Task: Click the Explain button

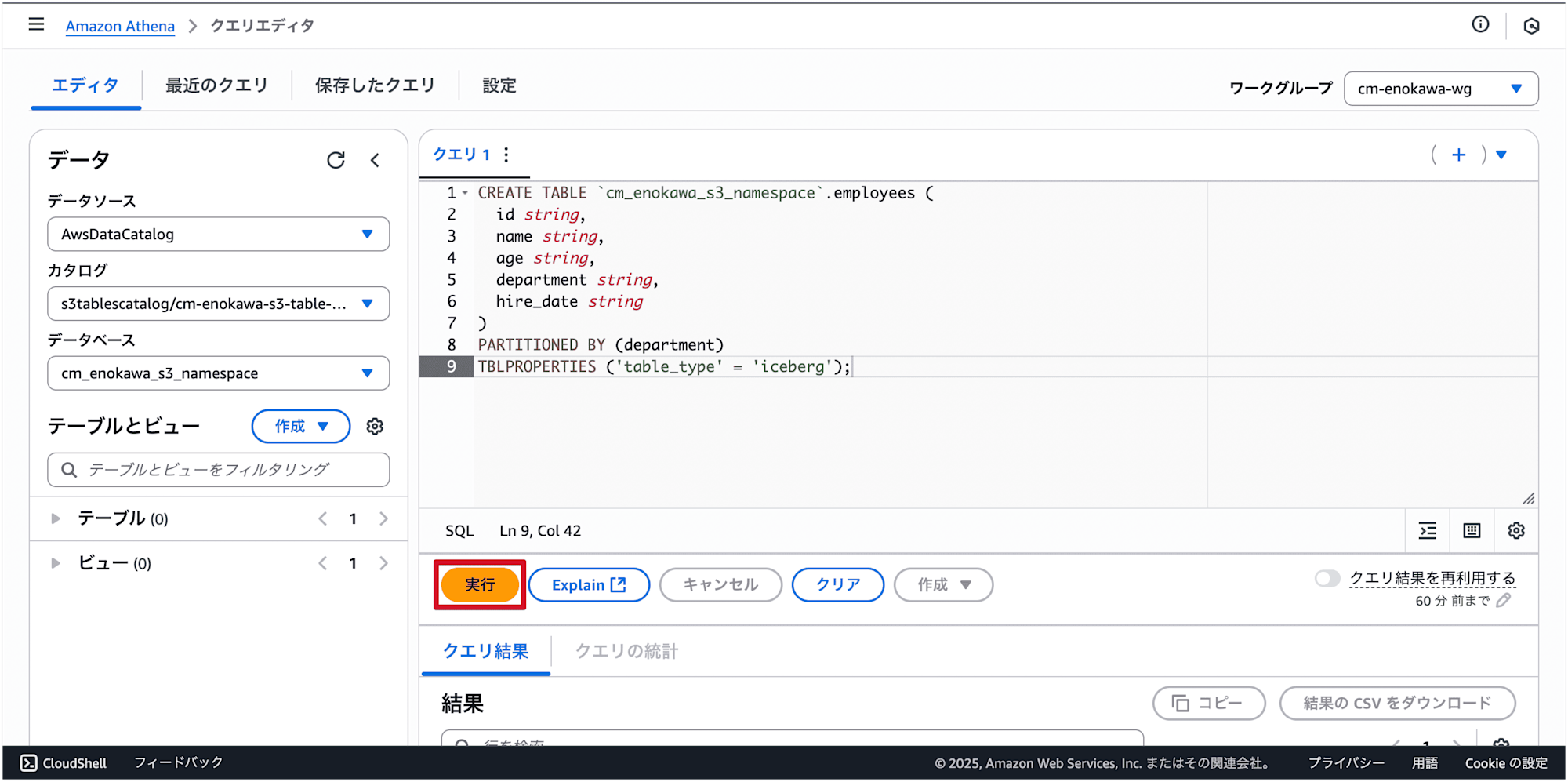Action: coord(589,585)
